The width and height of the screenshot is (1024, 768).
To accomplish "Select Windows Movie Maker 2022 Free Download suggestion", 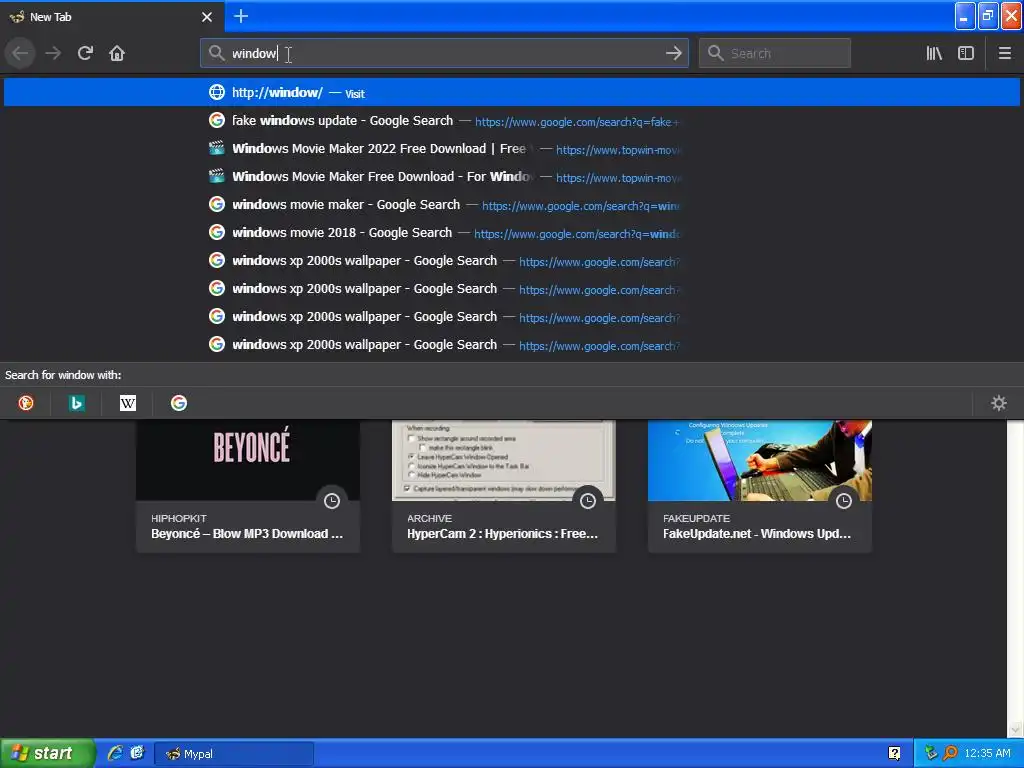I will 512,148.
